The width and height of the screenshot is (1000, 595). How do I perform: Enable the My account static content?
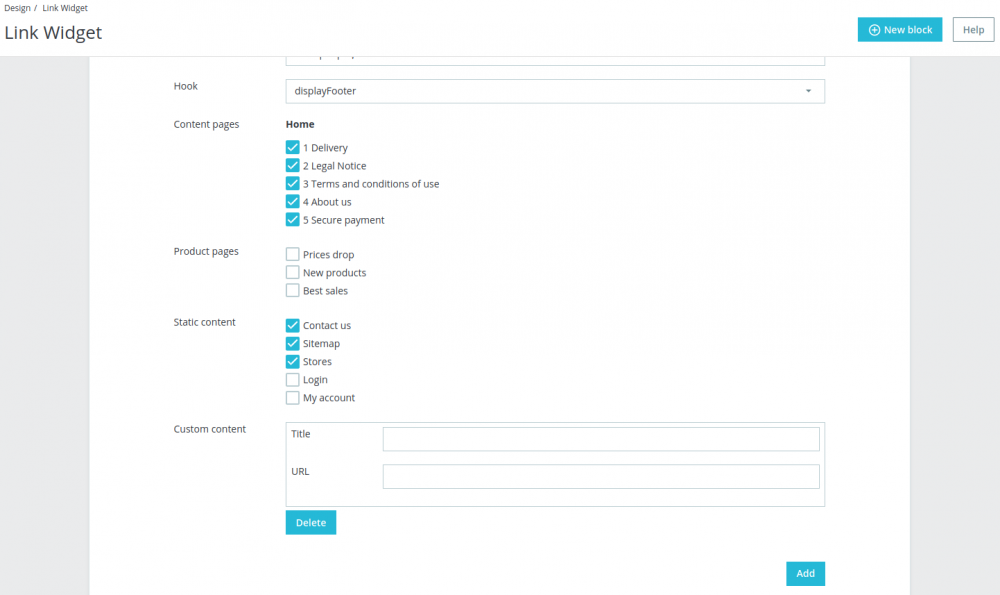(x=292, y=397)
